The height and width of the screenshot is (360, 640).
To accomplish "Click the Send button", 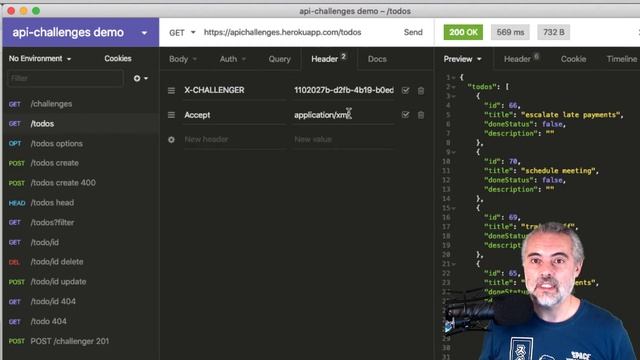I will click(x=413, y=32).
